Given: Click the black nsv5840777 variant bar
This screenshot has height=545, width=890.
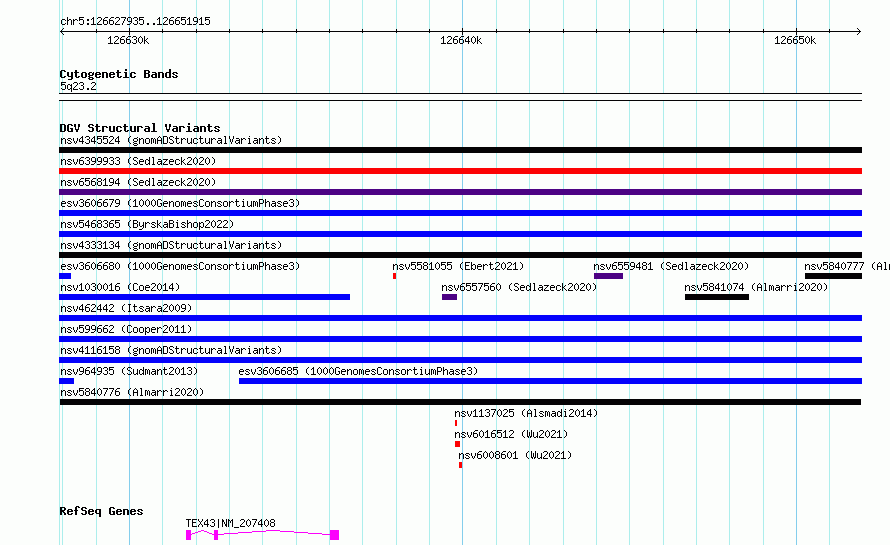Looking at the screenshot, I should tap(833, 276).
